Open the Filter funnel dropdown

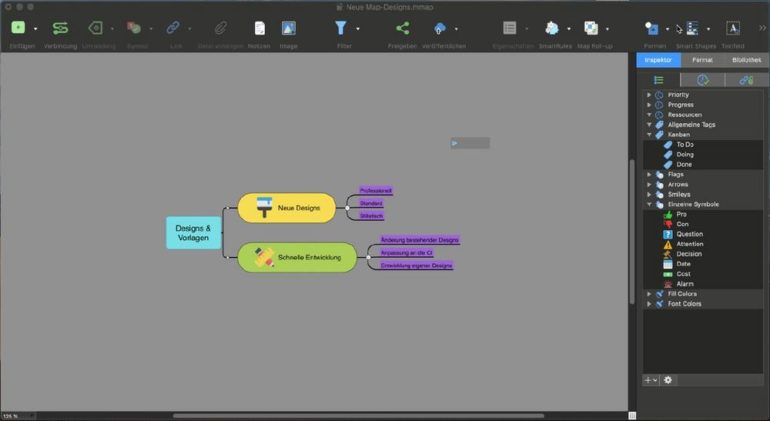click(342, 28)
